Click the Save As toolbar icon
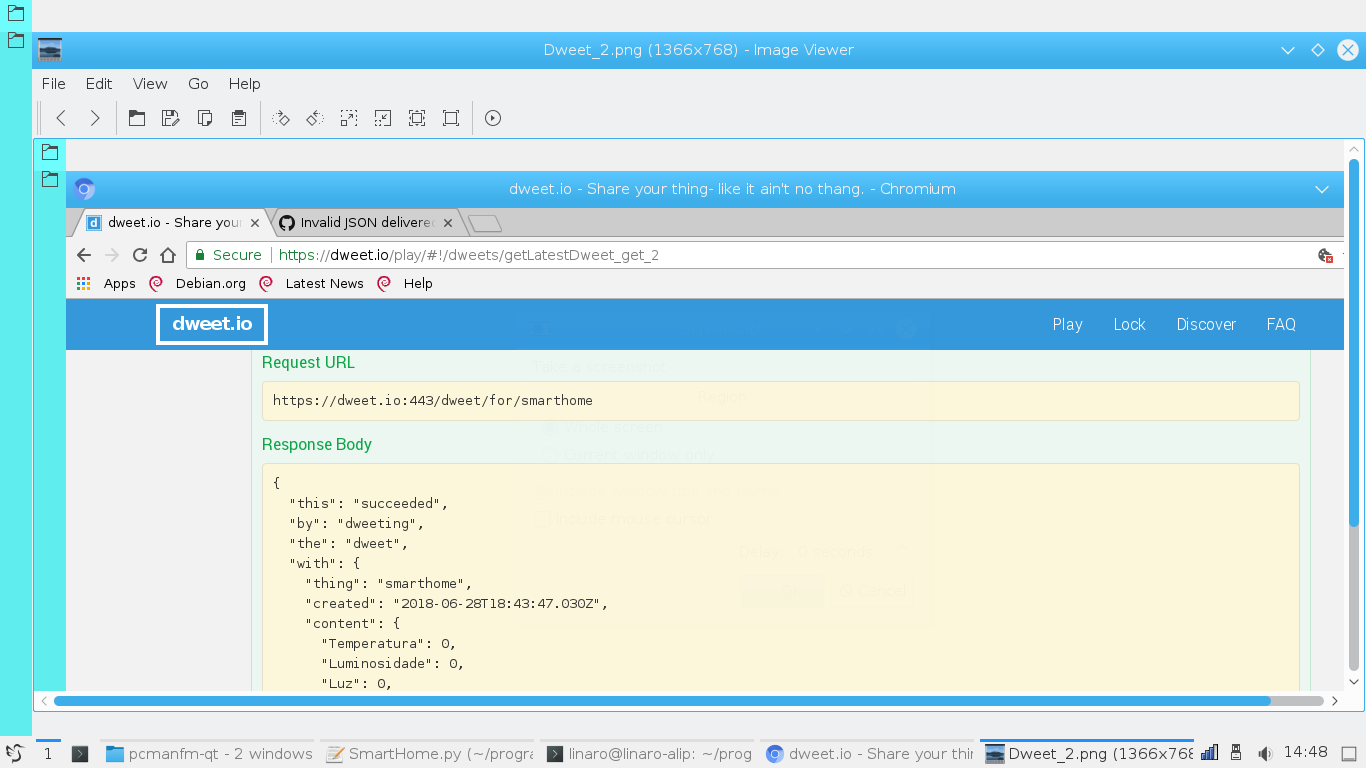1366x768 pixels. click(x=171, y=118)
